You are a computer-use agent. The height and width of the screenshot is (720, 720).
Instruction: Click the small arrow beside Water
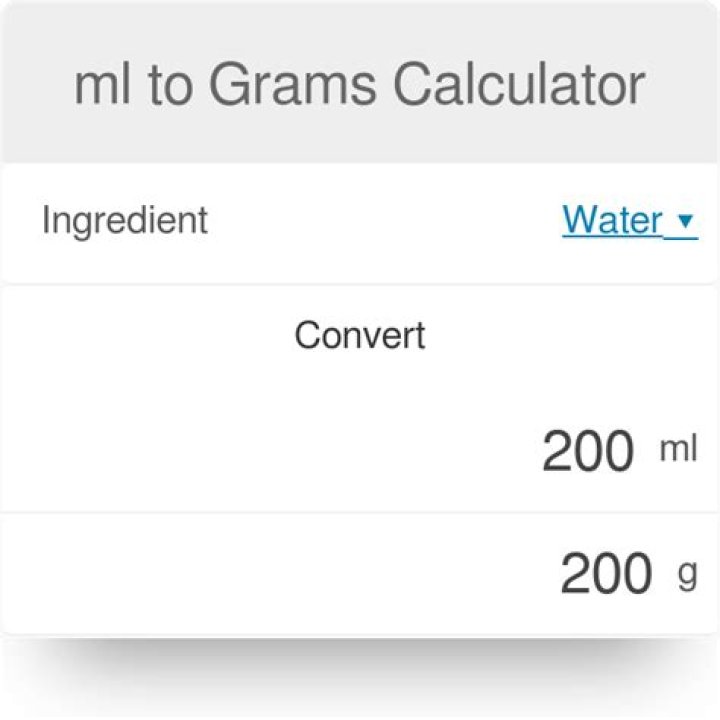pos(686,222)
